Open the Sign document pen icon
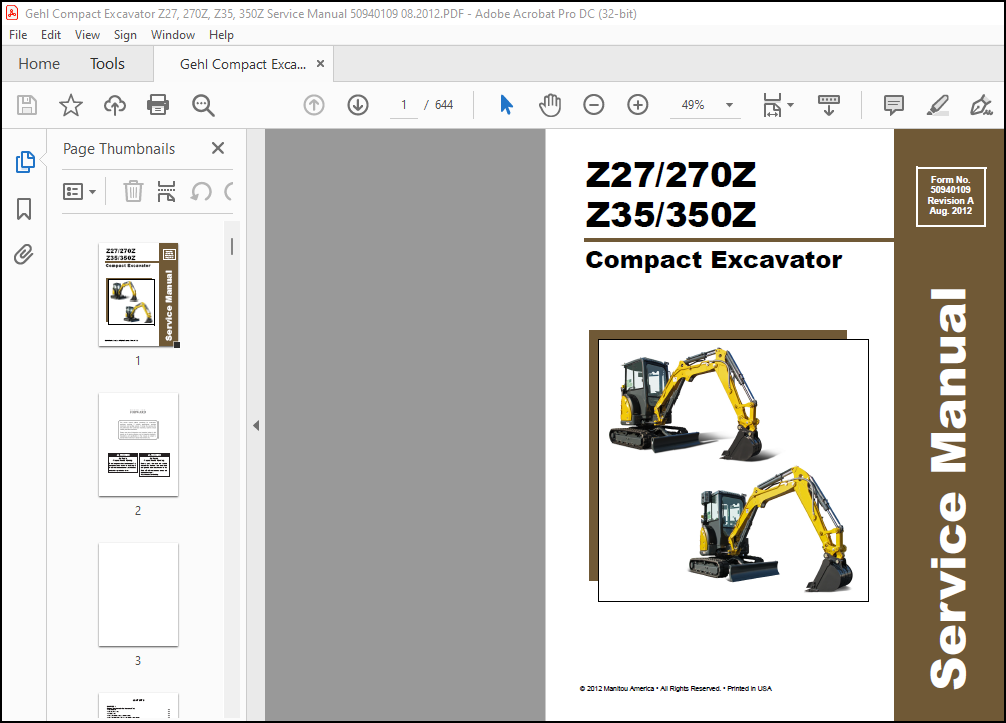The image size is (1006, 723). pyautogui.click(x=981, y=105)
